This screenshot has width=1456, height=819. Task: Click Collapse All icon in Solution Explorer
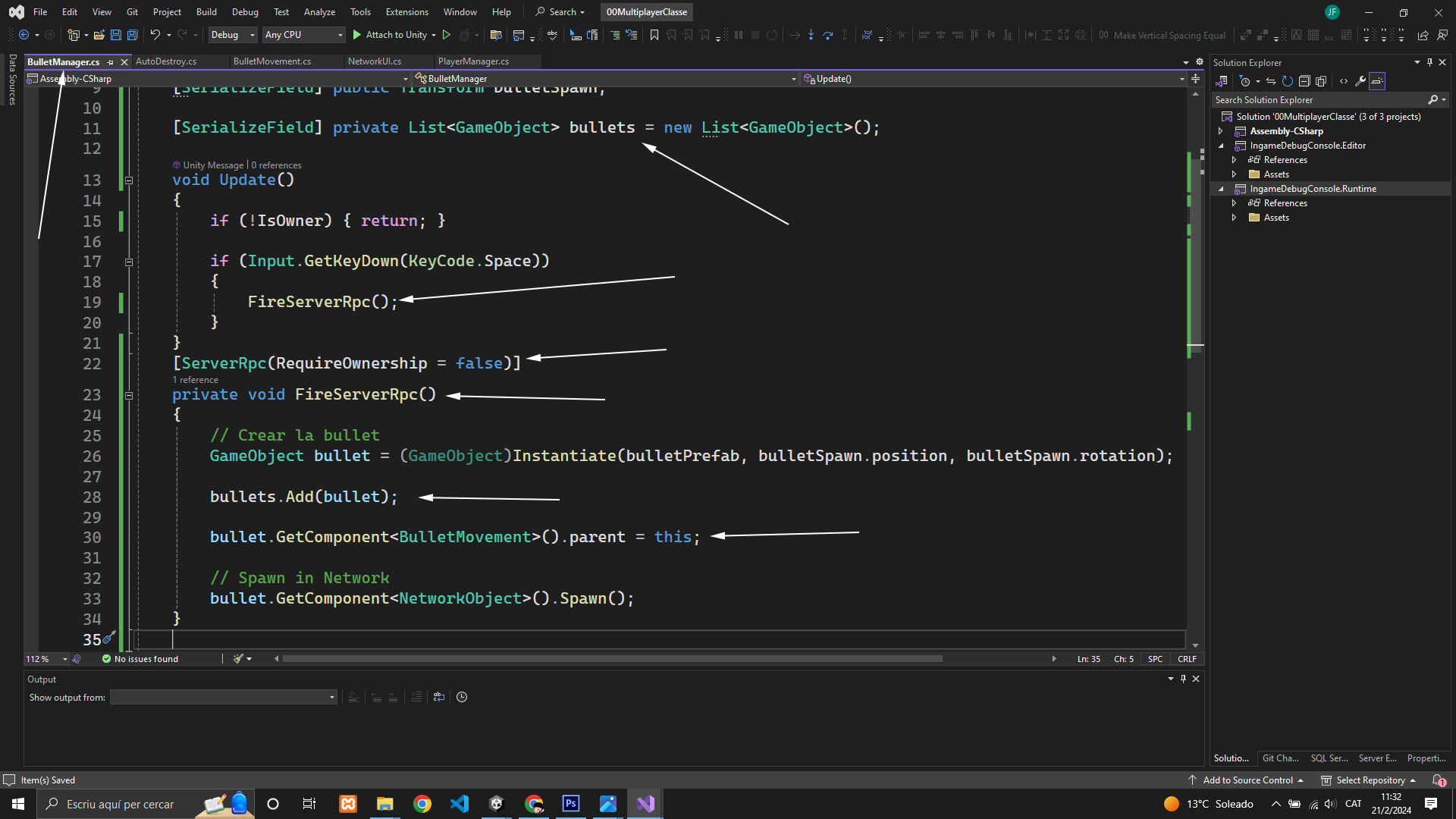pyautogui.click(x=1304, y=81)
